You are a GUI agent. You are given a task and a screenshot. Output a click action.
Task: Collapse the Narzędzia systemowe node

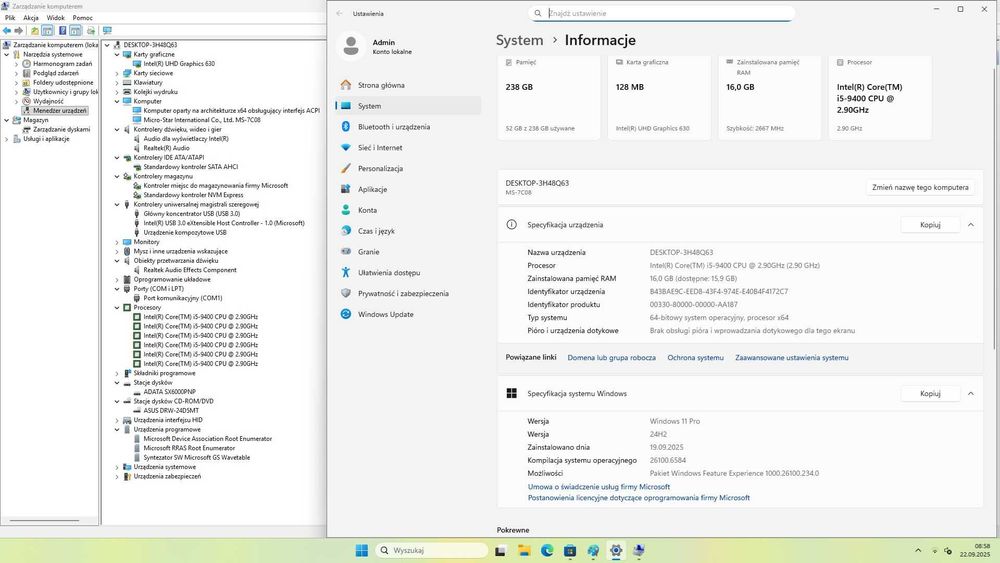click(x=6, y=54)
